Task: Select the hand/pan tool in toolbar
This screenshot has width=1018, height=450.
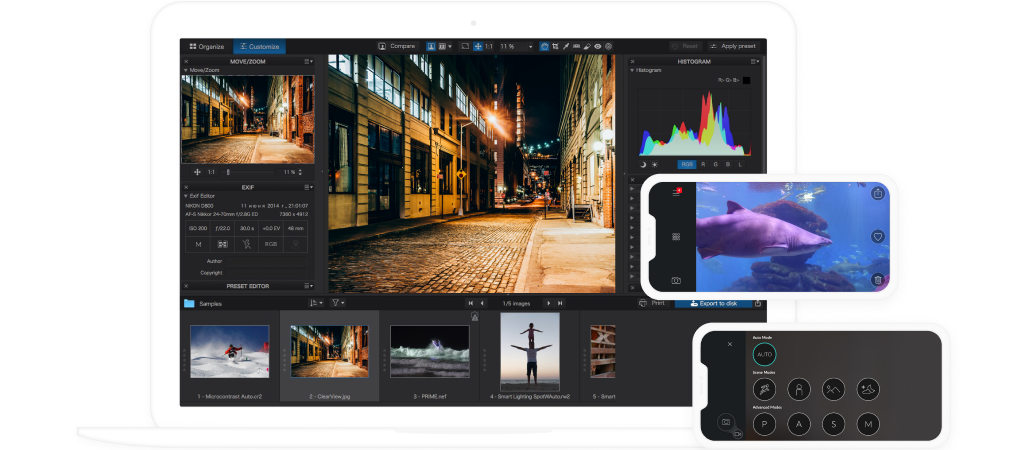Action: pyautogui.click(x=544, y=47)
